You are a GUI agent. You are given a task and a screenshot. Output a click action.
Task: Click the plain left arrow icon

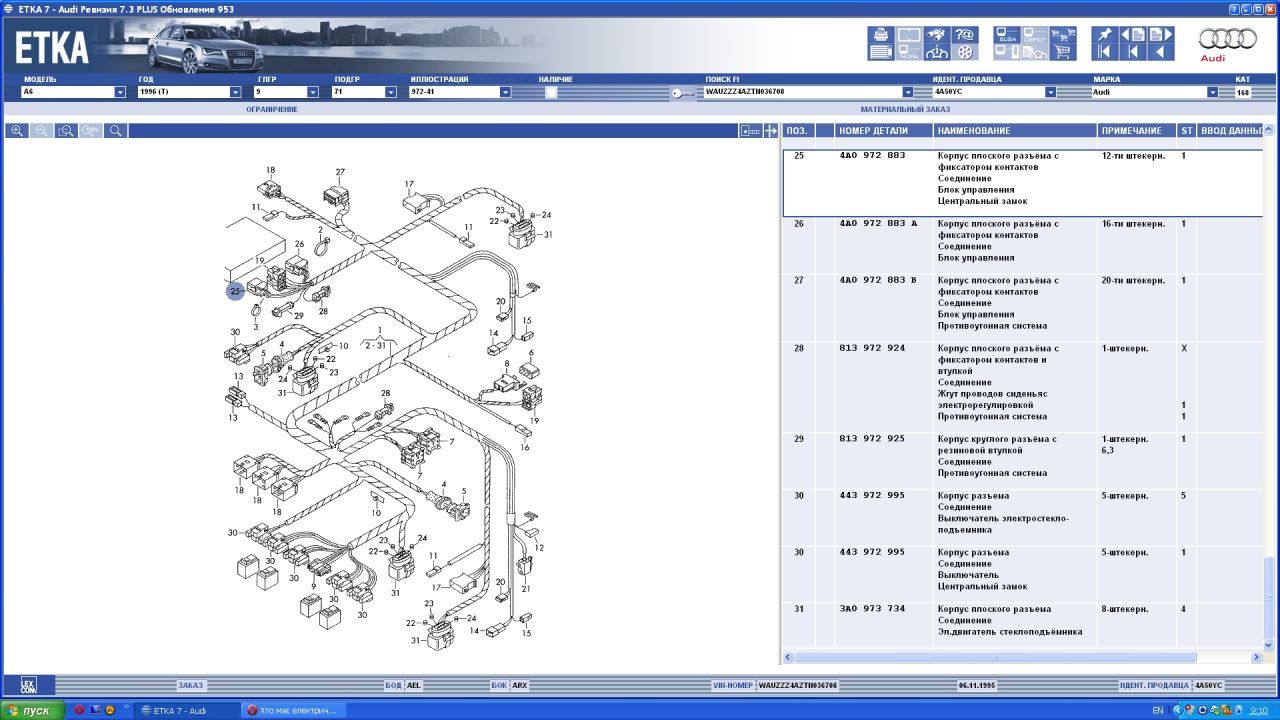(1161, 52)
